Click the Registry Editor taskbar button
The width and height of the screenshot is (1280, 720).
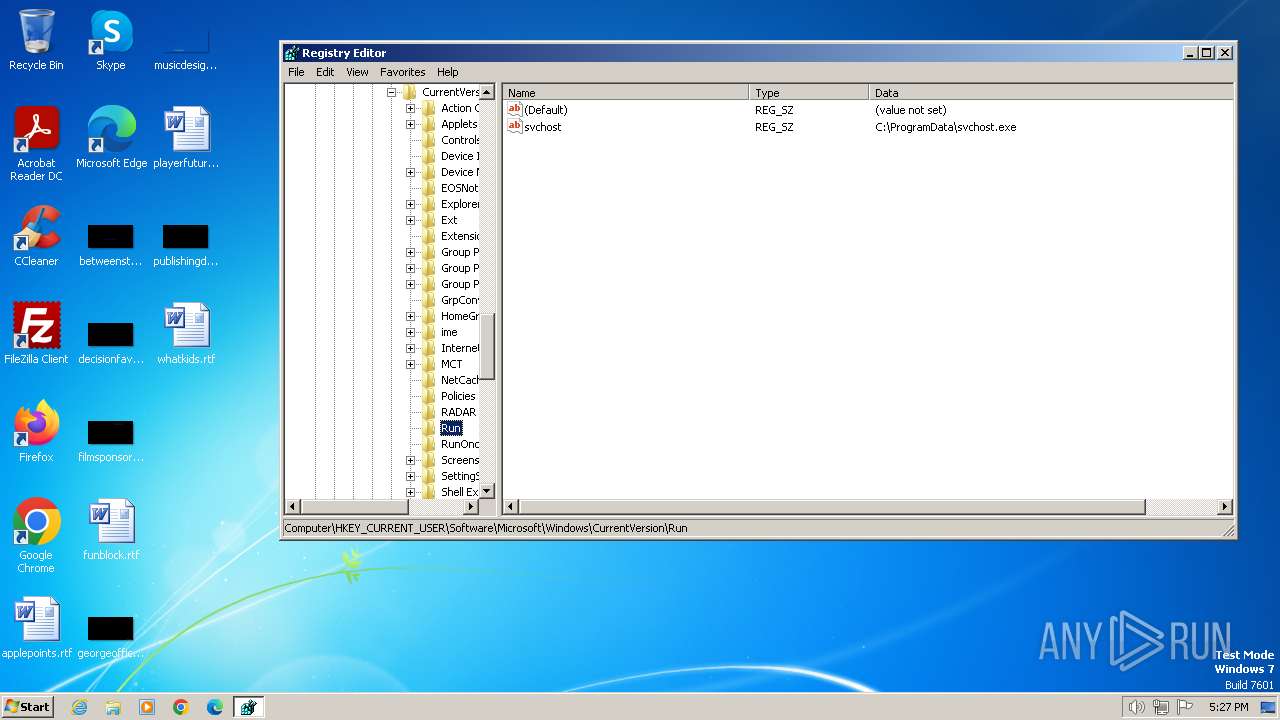248,707
